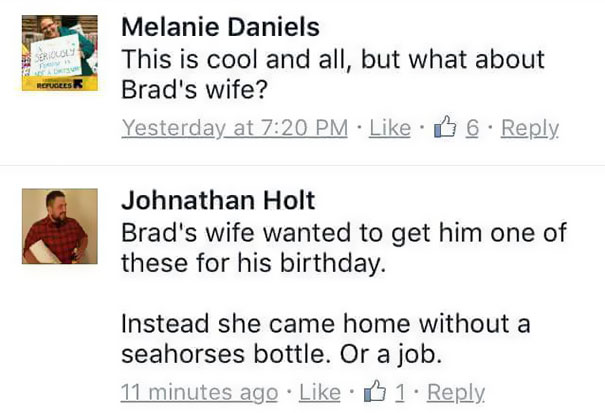The height and width of the screenshot is (413, 605).
Task: Click the "Brad's wife wanted to get him" line
Action: 343,233
